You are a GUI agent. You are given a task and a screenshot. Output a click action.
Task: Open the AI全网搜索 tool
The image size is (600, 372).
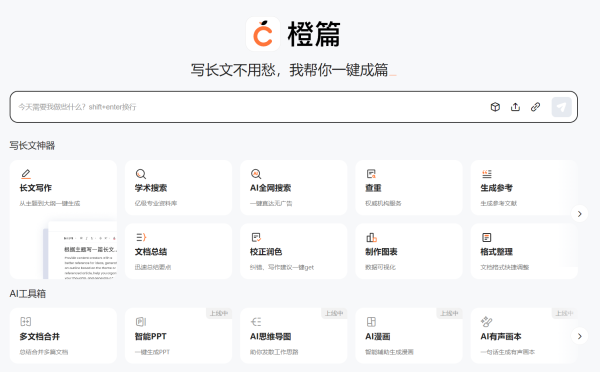(293, 188)
